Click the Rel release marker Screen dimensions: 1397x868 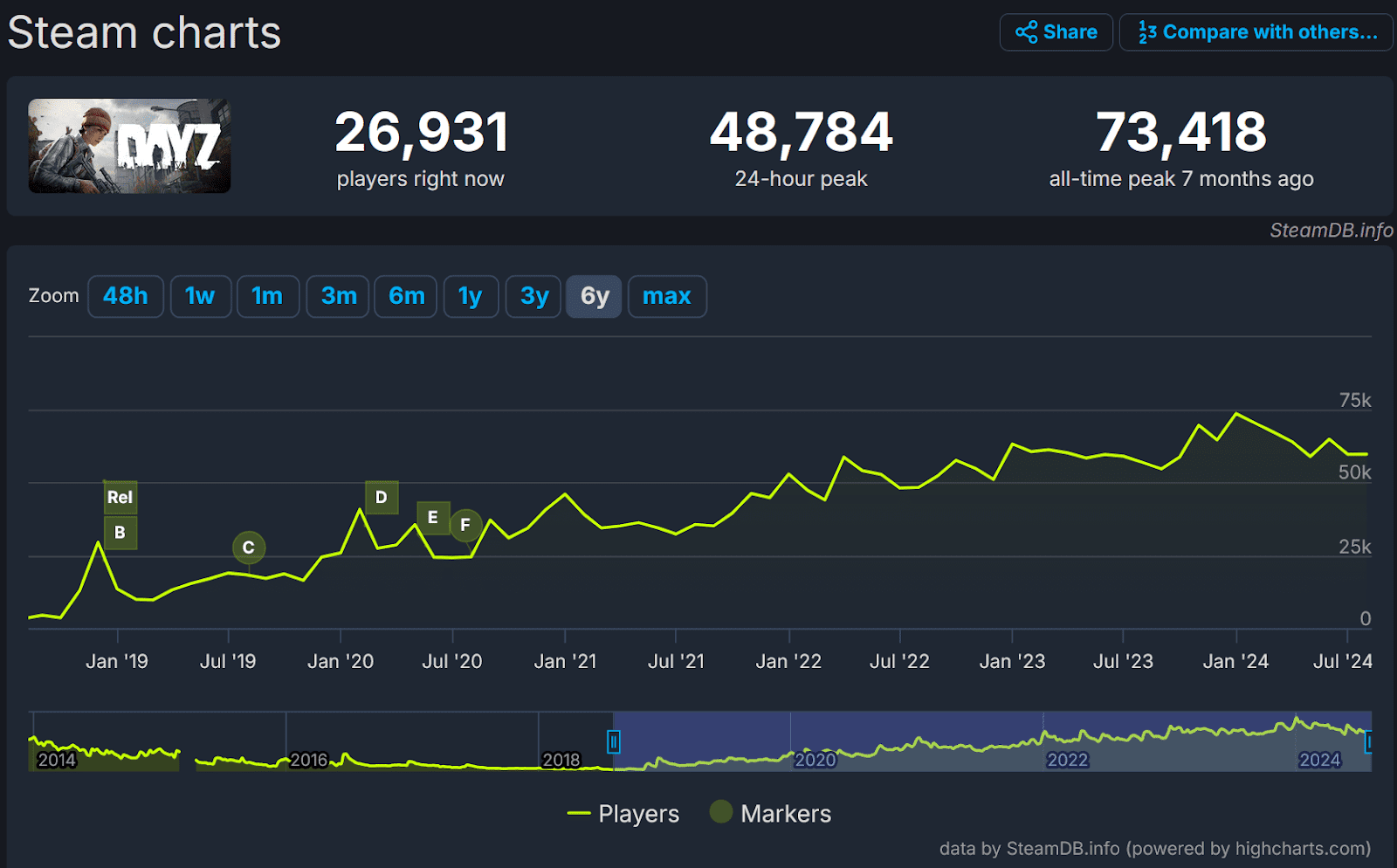point(120,498)
